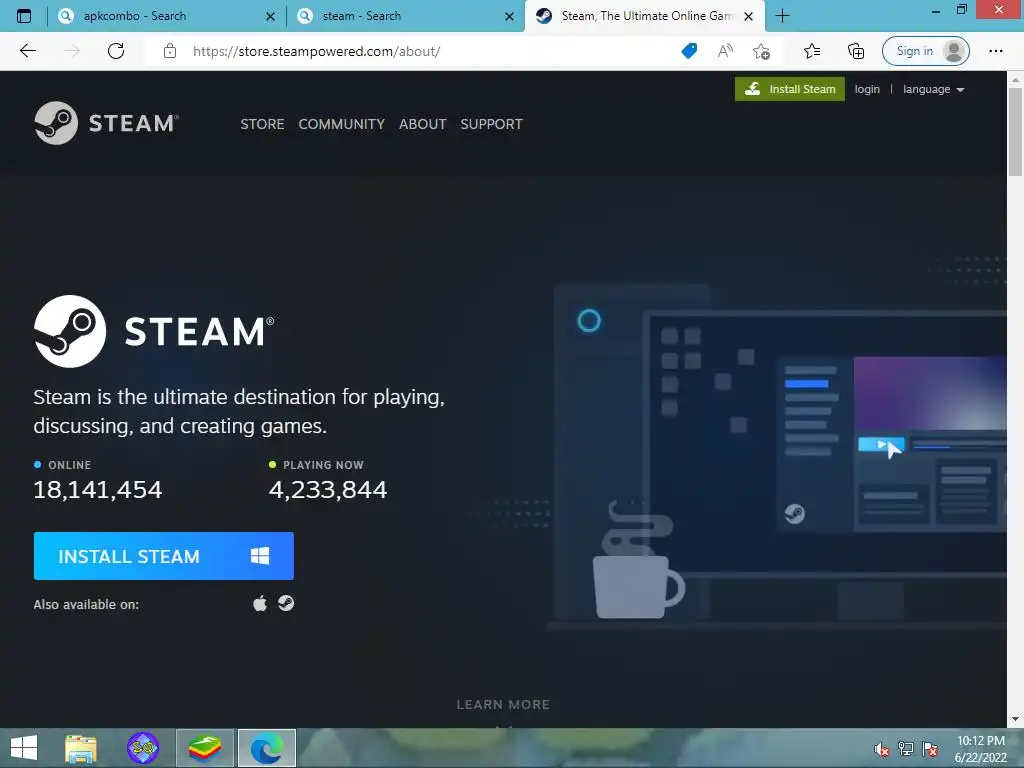Click the "Also available on:" text
The width and height of the screenshot is (1024, 768).
tap(86, 604)
